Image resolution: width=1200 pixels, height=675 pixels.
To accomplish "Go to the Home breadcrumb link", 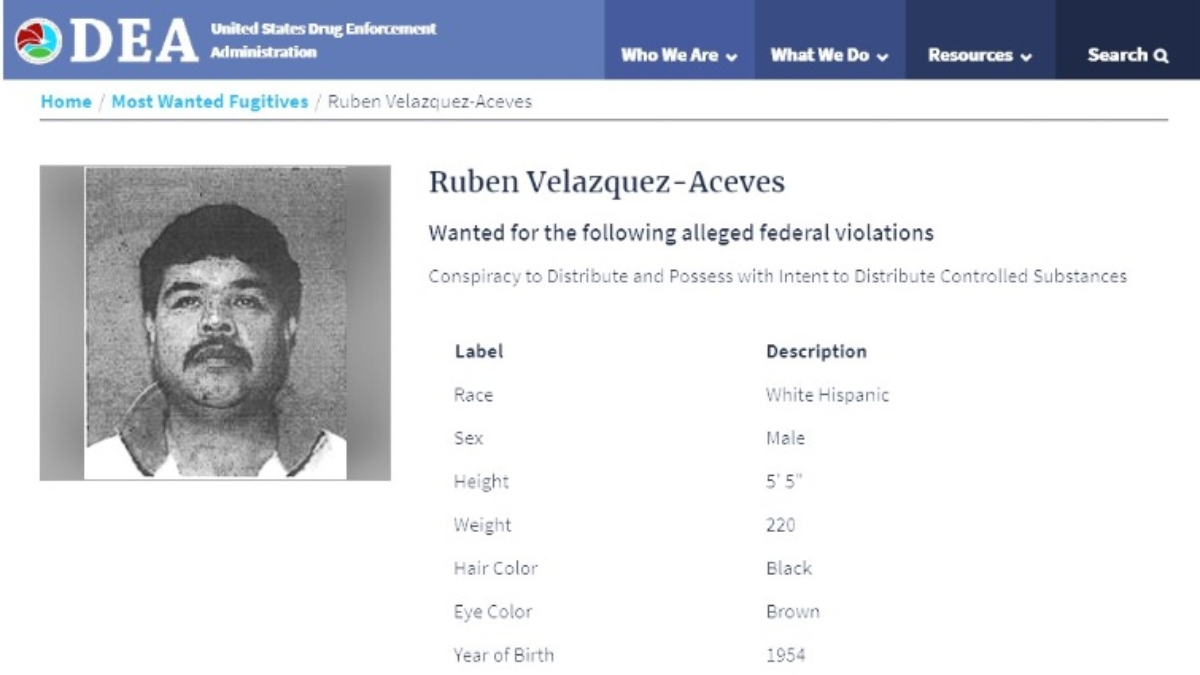I will pyautogui.click(x=66, y=102).
